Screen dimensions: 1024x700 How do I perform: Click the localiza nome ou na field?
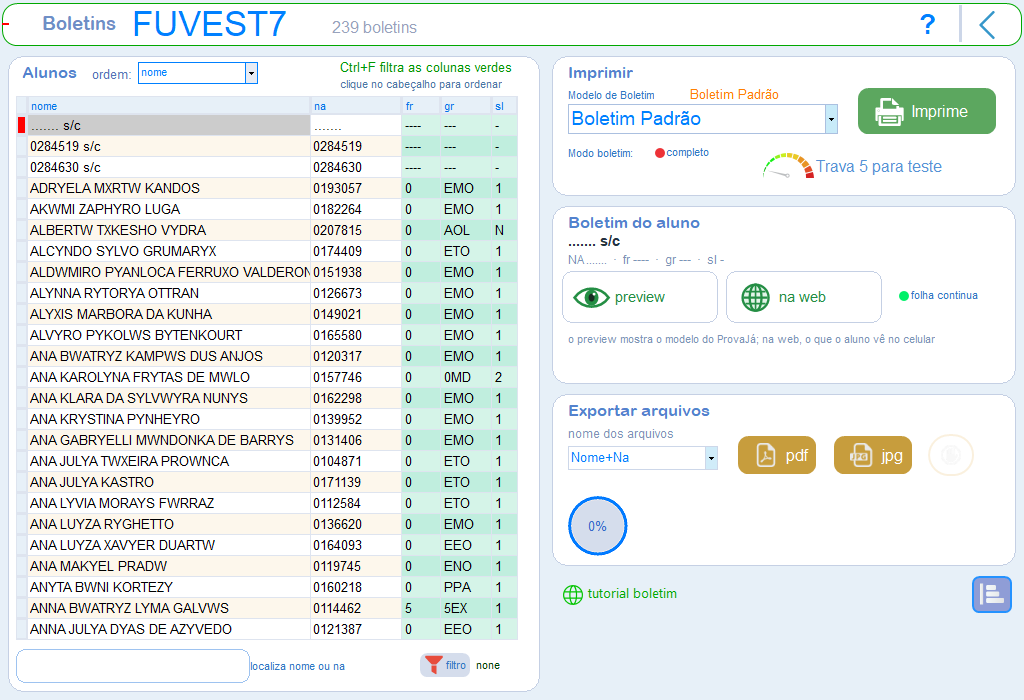133,666
